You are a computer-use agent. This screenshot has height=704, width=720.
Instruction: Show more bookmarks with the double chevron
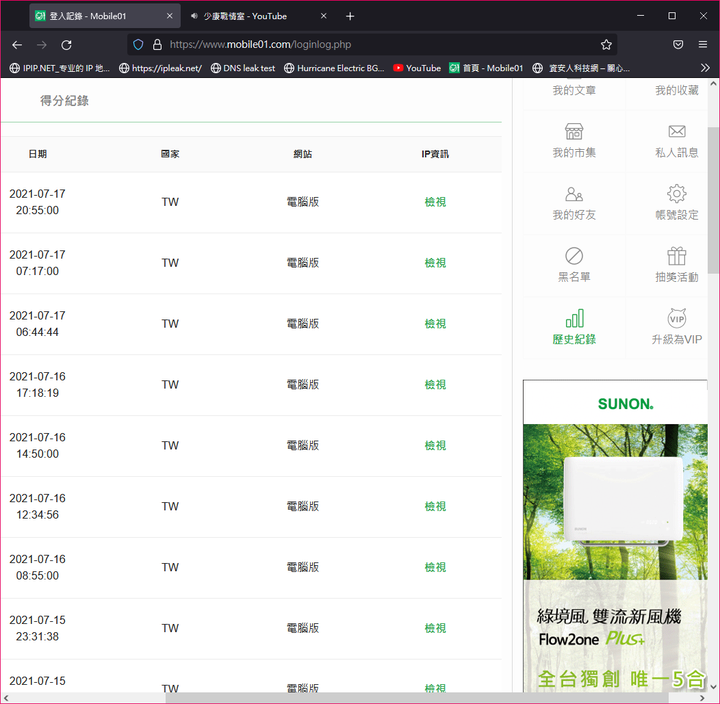pos(705,68)
